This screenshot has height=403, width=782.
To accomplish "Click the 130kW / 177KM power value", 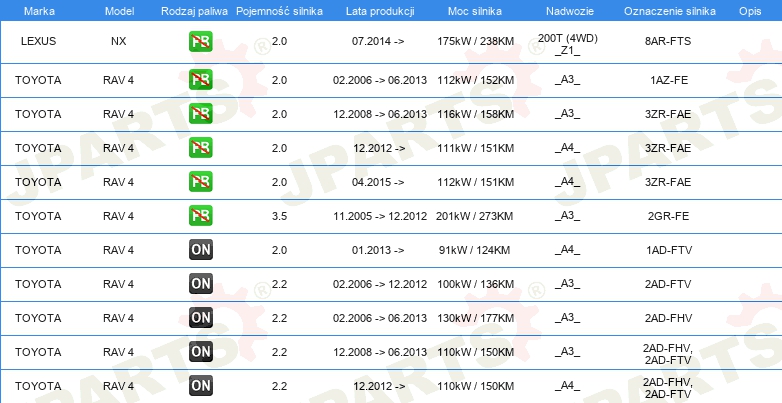I will [x=475, y=318].
